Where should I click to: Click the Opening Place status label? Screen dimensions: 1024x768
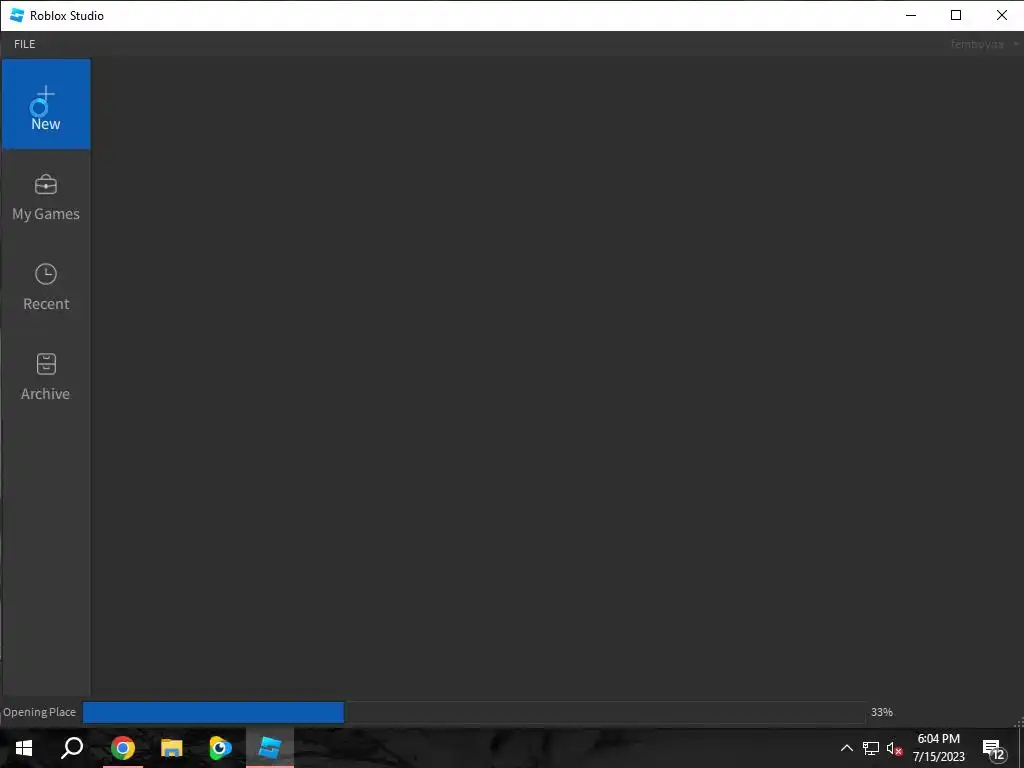tap(39, 712)
